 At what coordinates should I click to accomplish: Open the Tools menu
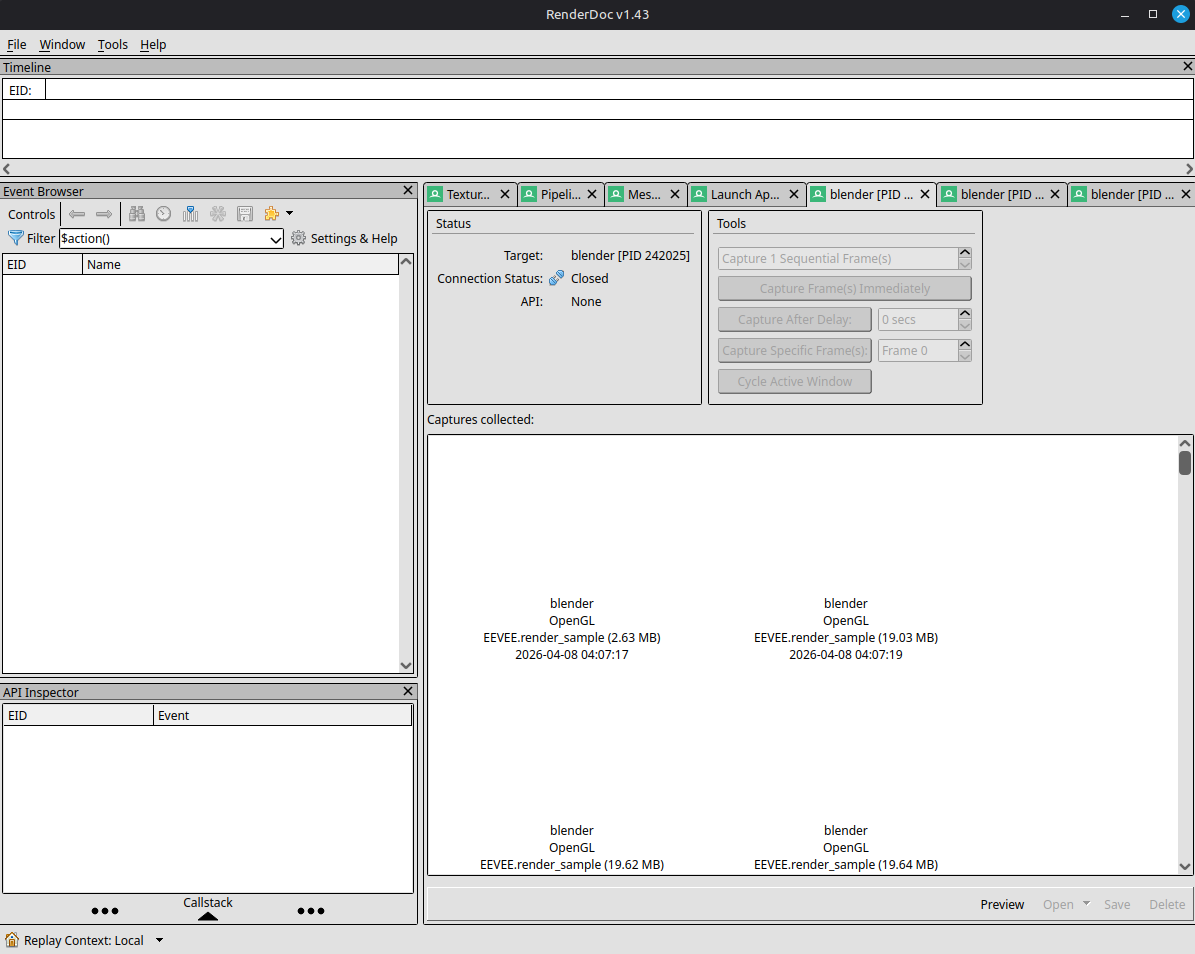(x=113, y=44)
